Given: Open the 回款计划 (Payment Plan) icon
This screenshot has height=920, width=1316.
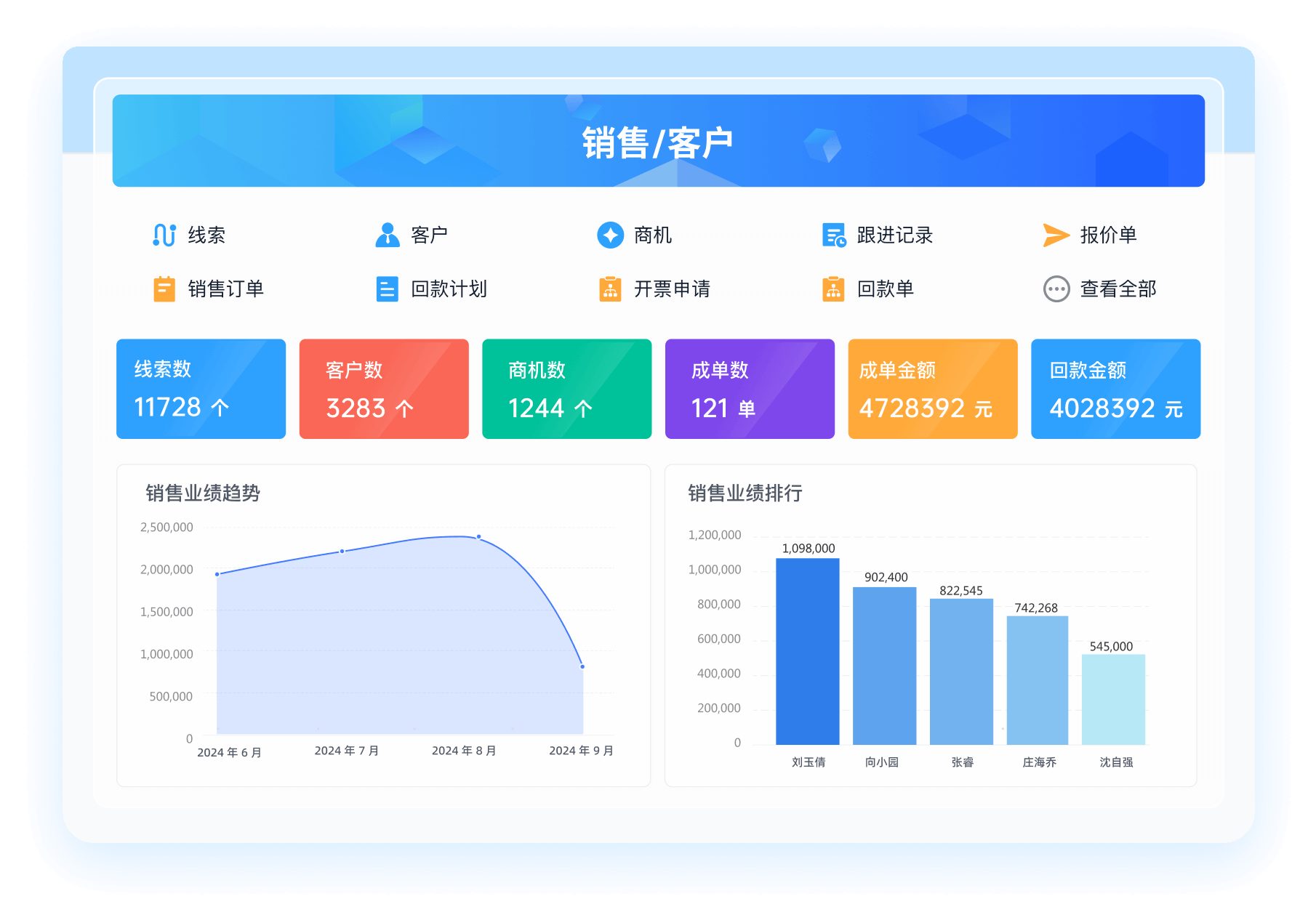Looking at the screenshot, I should tap(386, 288).
